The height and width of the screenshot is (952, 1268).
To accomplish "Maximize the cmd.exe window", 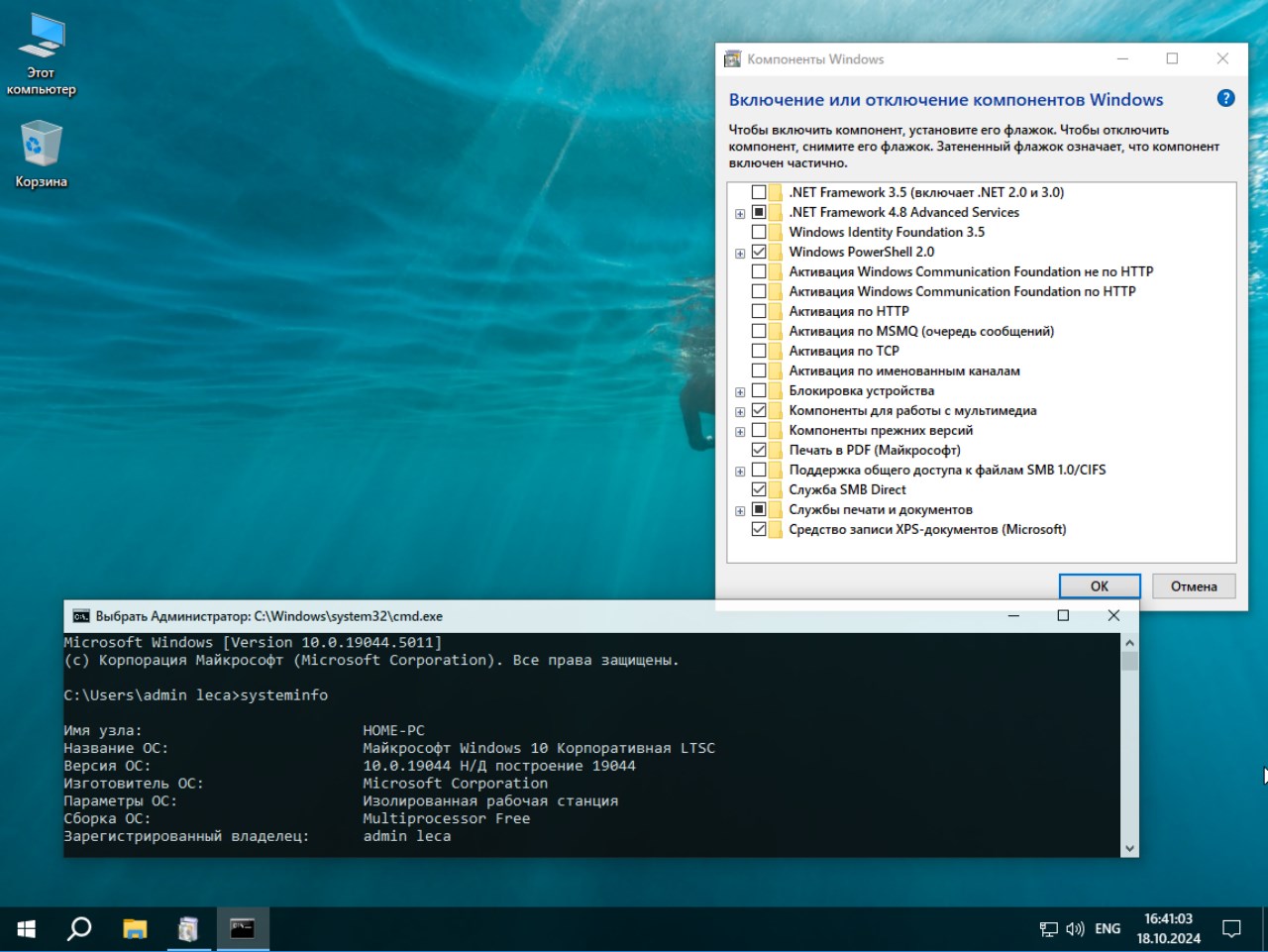I will (1063, 615).
